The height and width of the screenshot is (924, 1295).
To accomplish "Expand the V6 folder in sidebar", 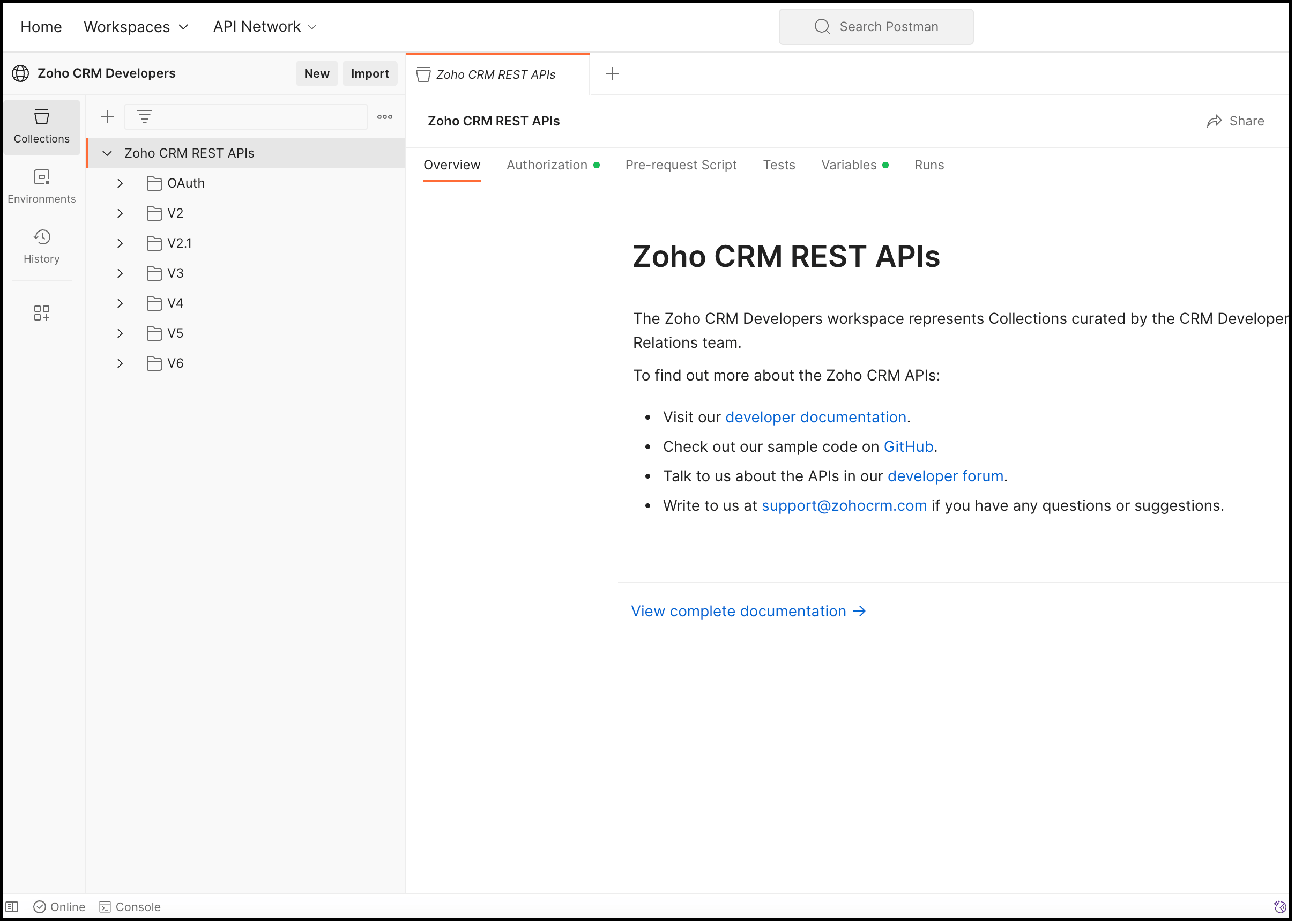I will [120, 363].
